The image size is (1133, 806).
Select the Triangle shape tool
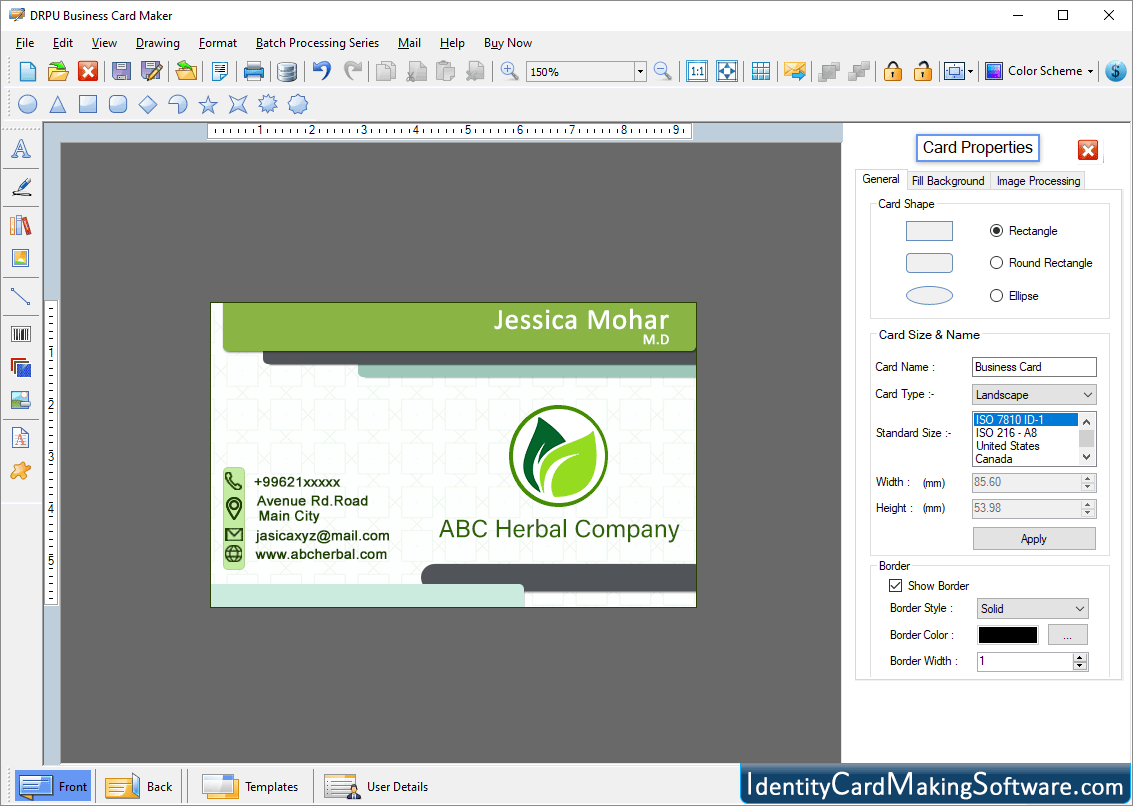[x=58, y=105]
